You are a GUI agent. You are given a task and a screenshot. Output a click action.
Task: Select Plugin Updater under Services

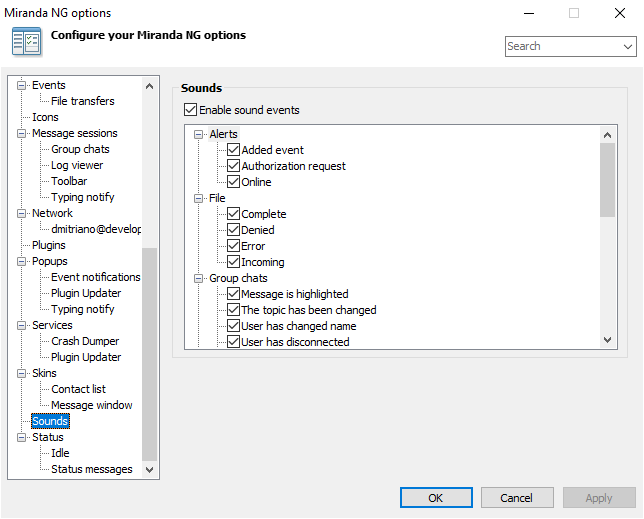[86, 357]
